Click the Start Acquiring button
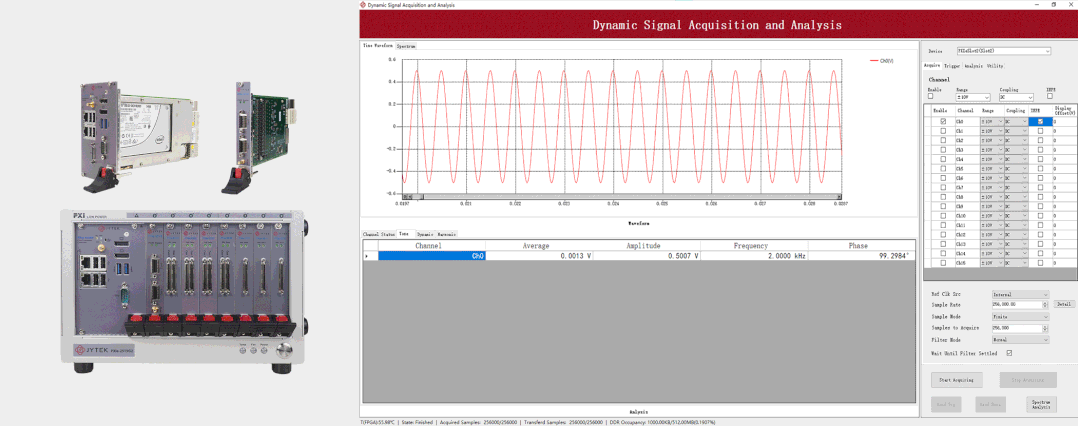This screenshot has height=426, width=1078. coord(956,379)
